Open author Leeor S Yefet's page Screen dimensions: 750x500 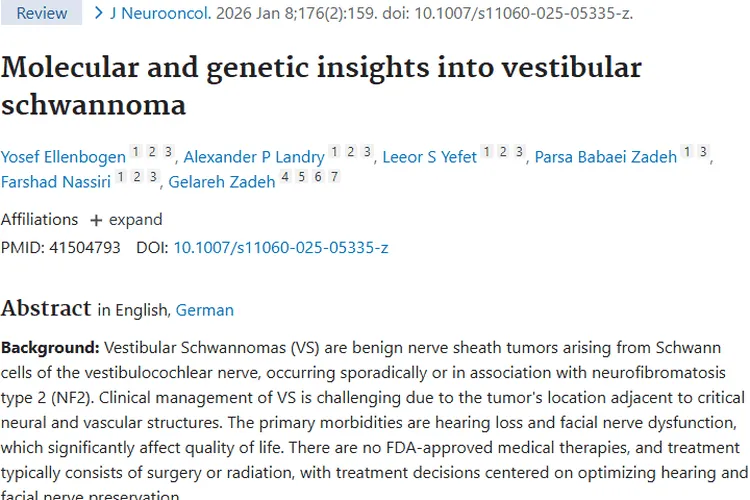pyautogui.click(x=430, y=156)
